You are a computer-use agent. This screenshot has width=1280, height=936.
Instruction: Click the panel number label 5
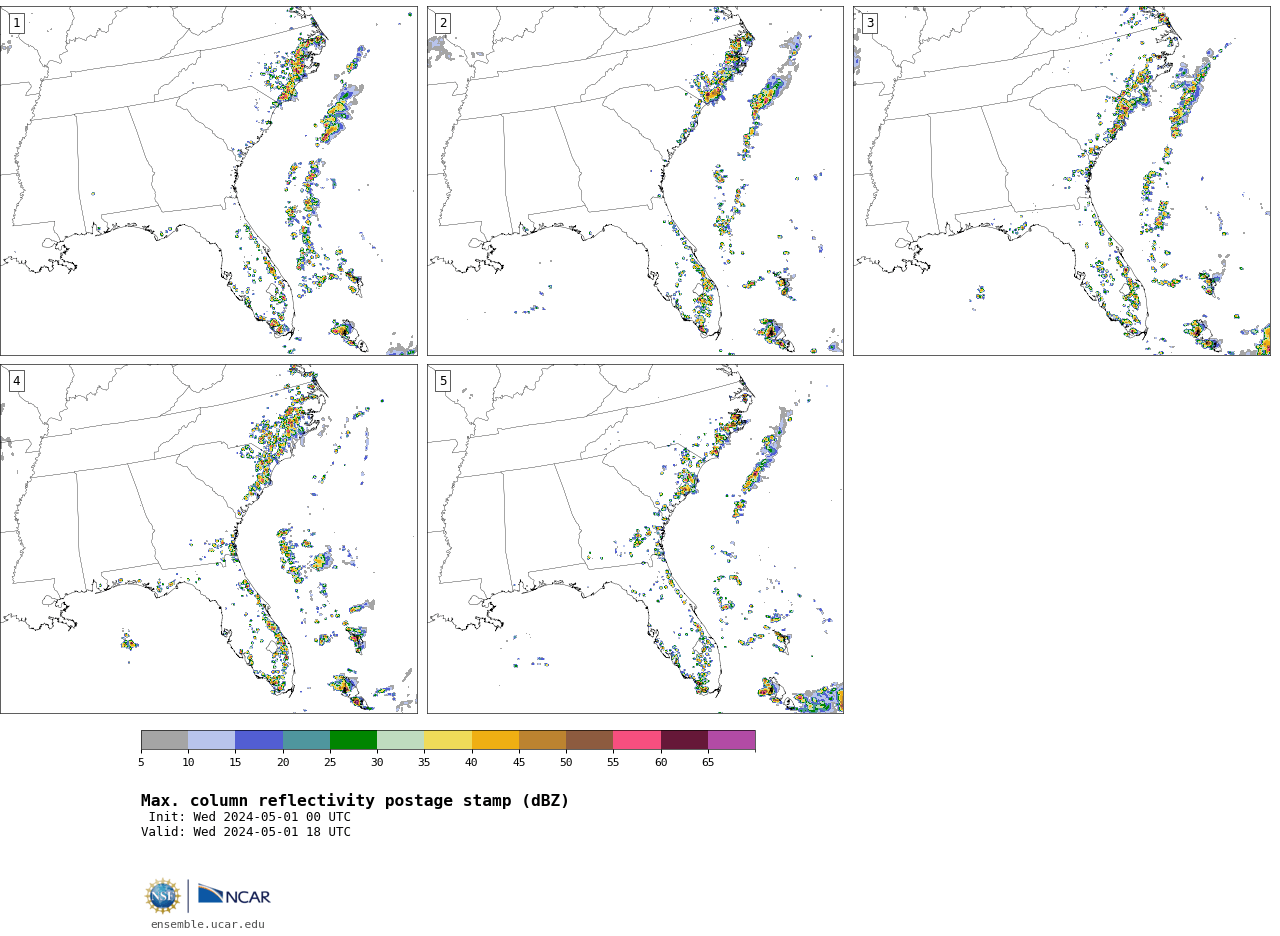(443, 381)
